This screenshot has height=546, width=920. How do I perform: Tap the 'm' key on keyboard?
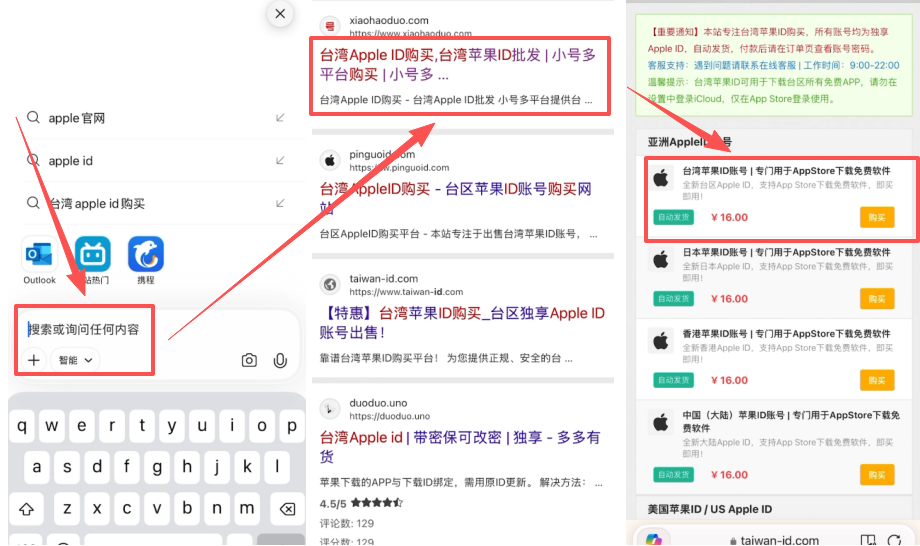point(246,508)
